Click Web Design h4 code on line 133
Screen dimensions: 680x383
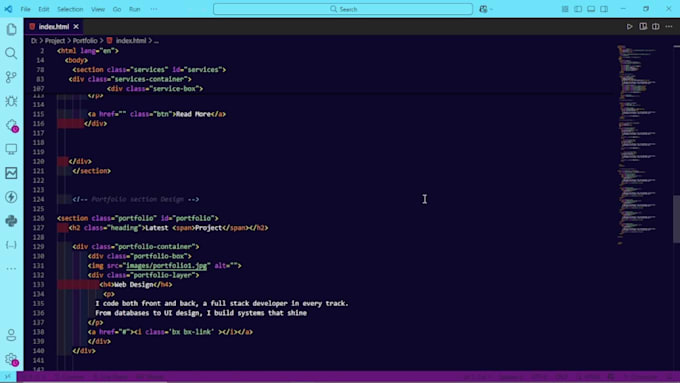pos(136,285)
